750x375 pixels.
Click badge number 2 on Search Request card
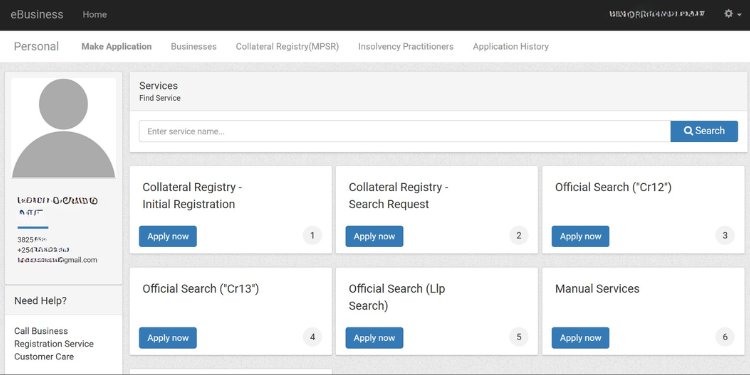point(519,235)
